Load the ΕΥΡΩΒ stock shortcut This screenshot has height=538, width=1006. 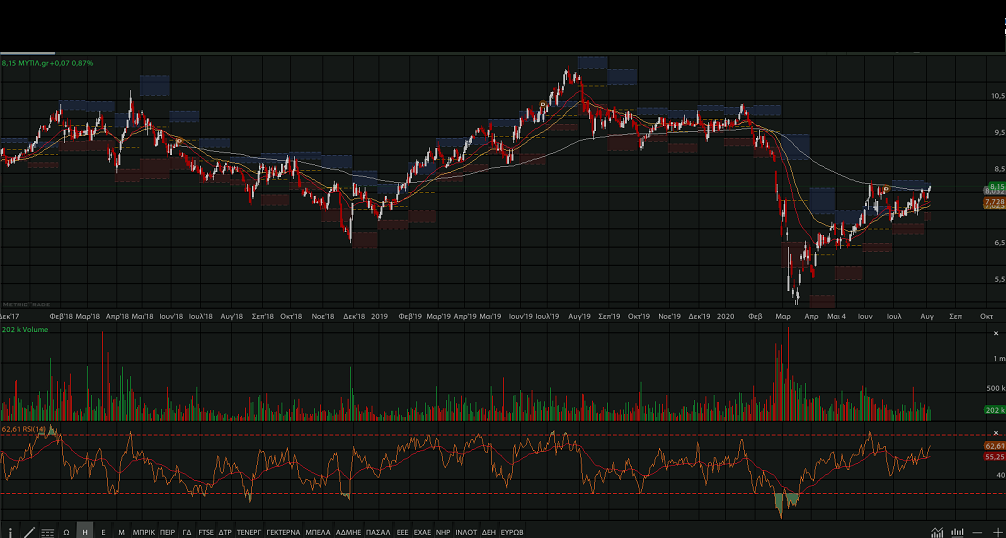tap(512, 531)
